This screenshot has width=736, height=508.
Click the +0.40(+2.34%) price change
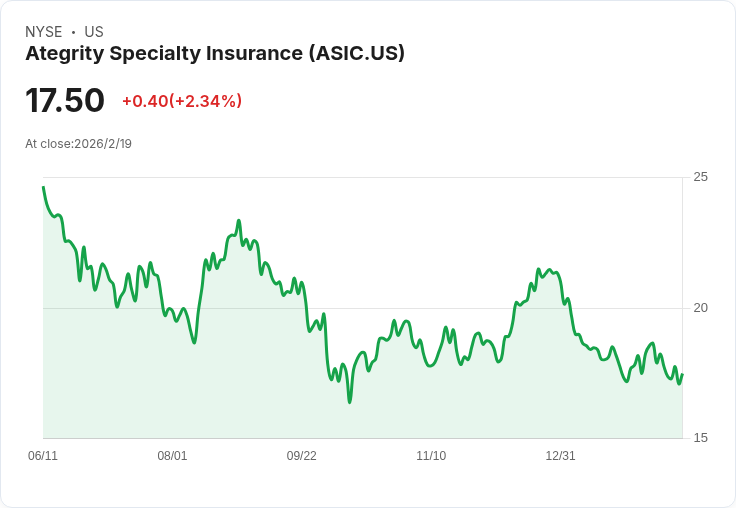click(182, 101)
